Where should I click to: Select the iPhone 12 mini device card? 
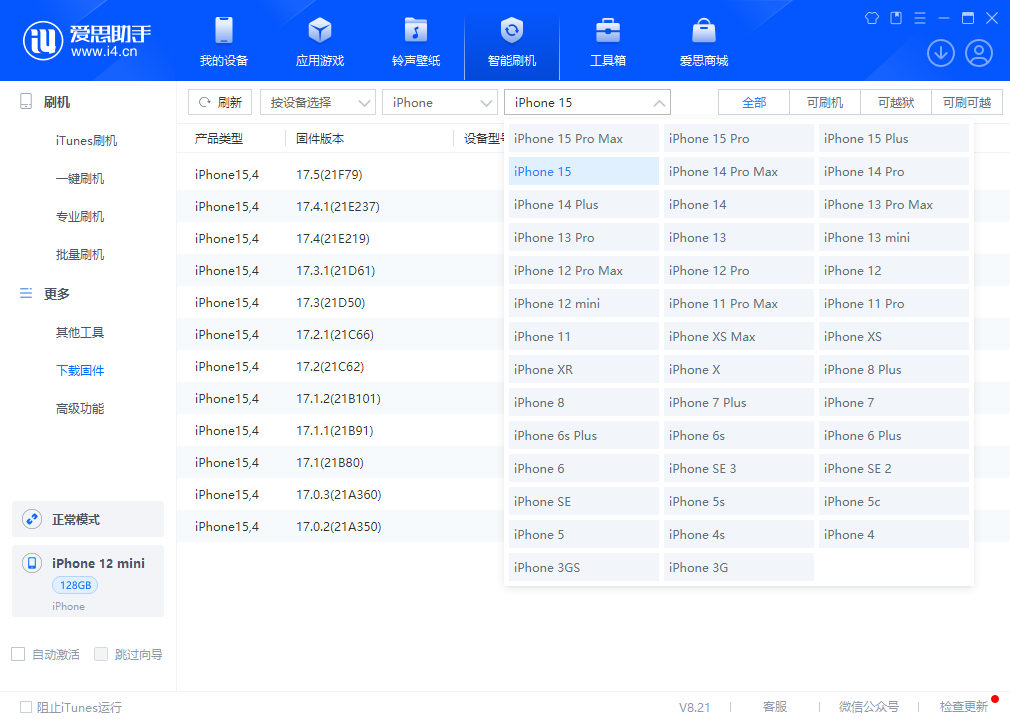point(88,581)
